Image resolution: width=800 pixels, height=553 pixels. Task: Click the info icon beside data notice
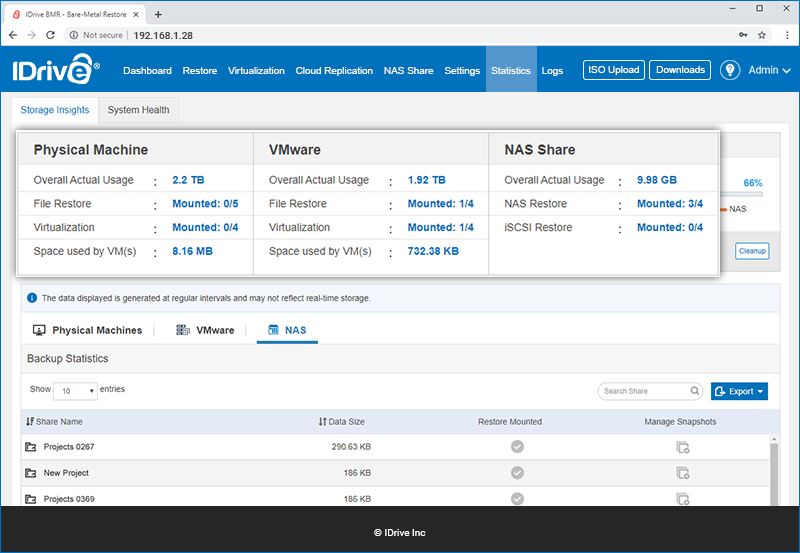[32, 298]
